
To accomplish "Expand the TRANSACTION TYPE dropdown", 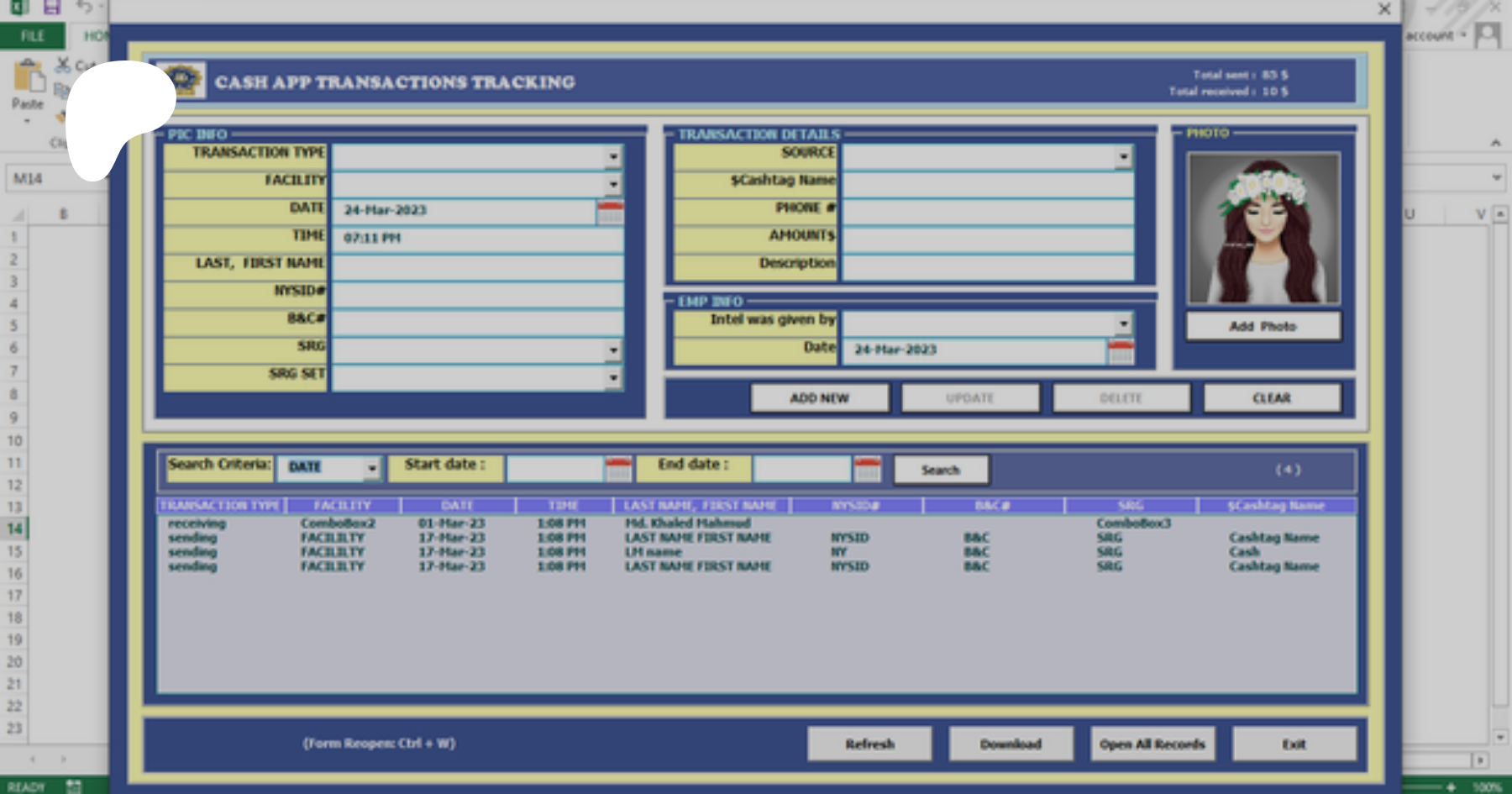I will click(x=613, y=157).
